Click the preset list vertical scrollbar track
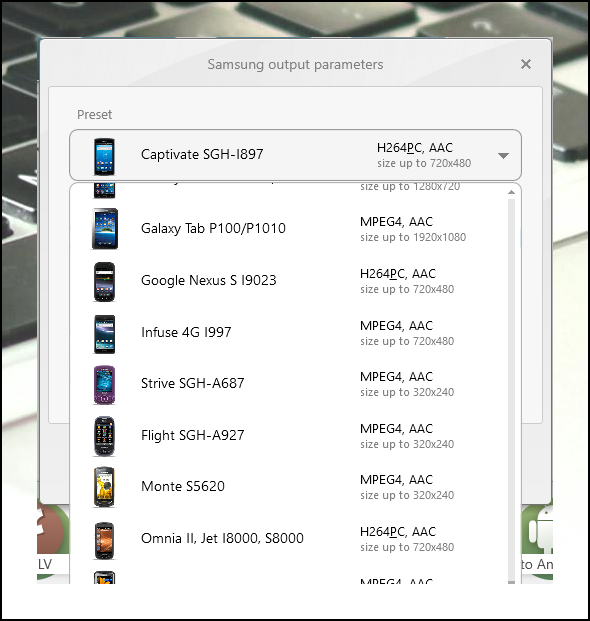 click(511, 388)
